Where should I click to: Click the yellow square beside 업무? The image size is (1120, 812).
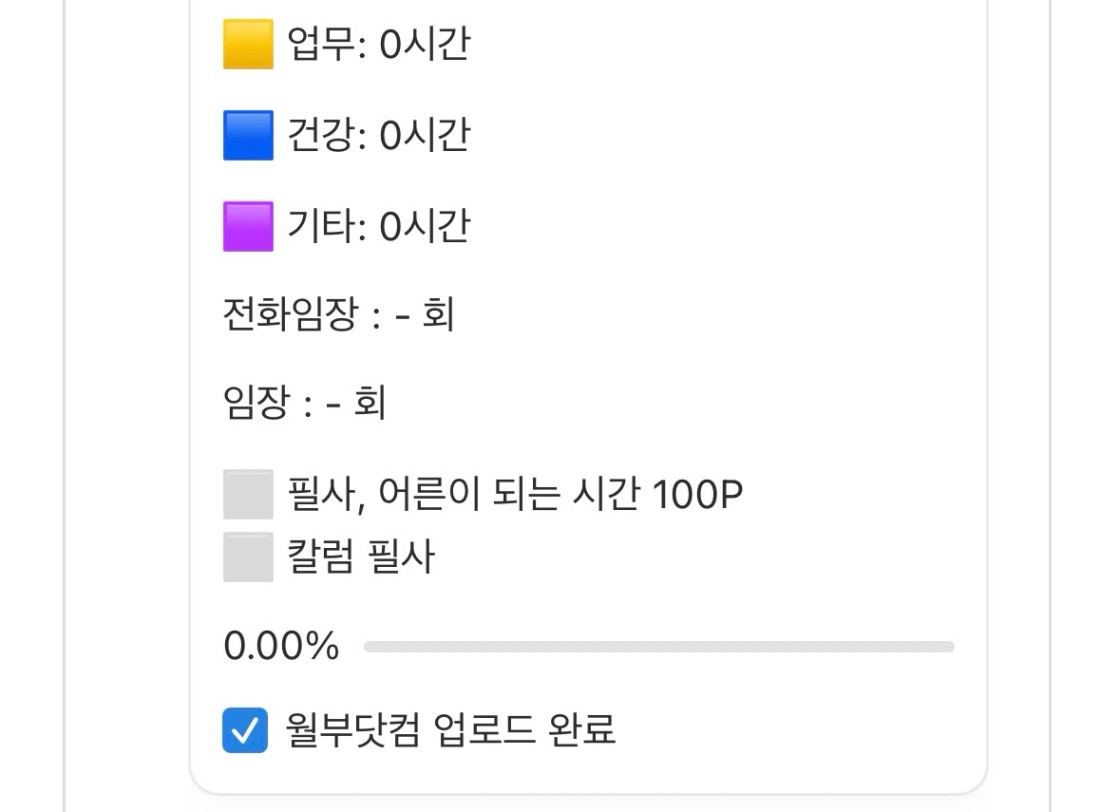(x=248, y=45)
